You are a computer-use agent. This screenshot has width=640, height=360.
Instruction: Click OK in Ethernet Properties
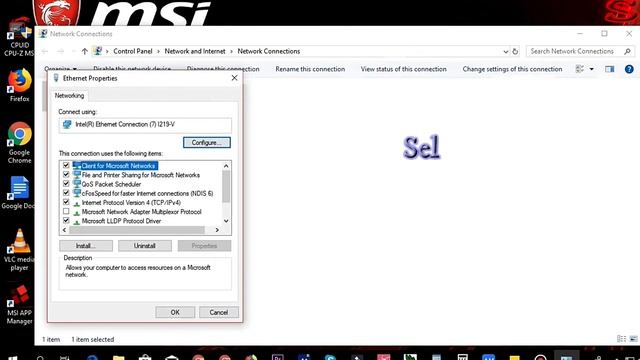click(175, 312)
